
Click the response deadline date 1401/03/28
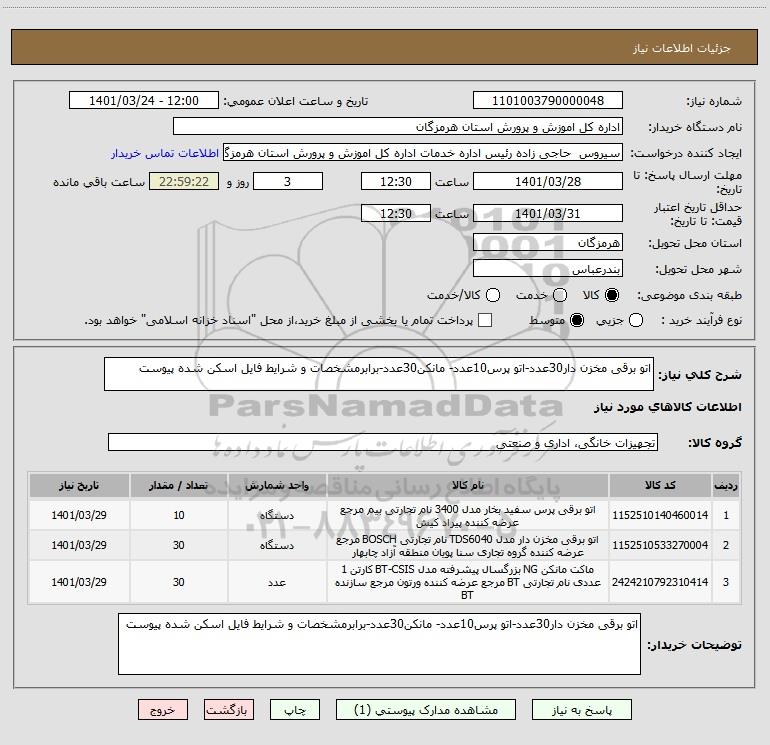tap(548, 181)
